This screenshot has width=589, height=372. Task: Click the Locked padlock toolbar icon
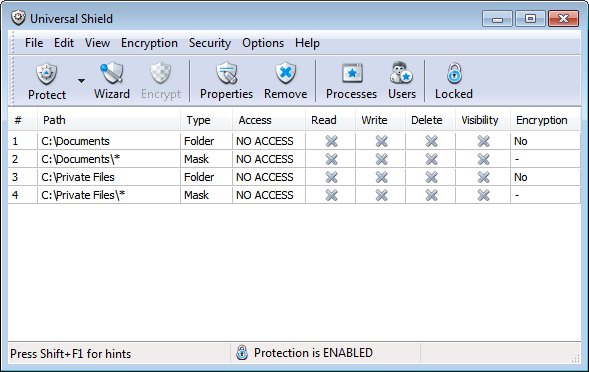tap(454, 73)
